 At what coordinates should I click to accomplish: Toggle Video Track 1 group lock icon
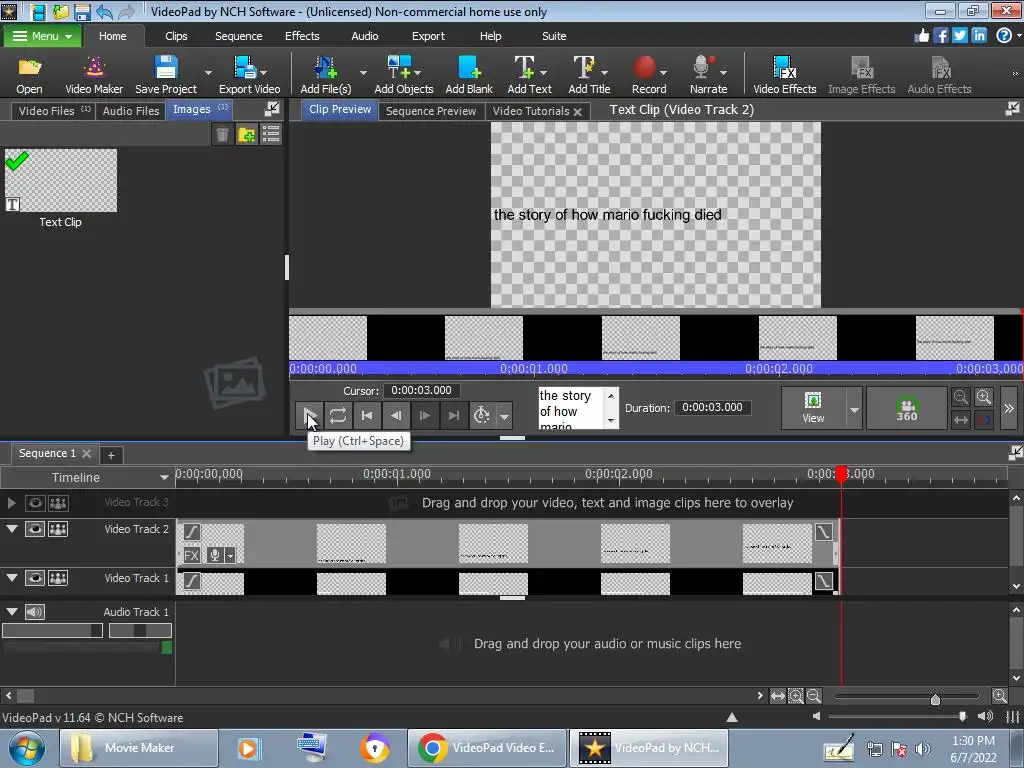(58, 578)
